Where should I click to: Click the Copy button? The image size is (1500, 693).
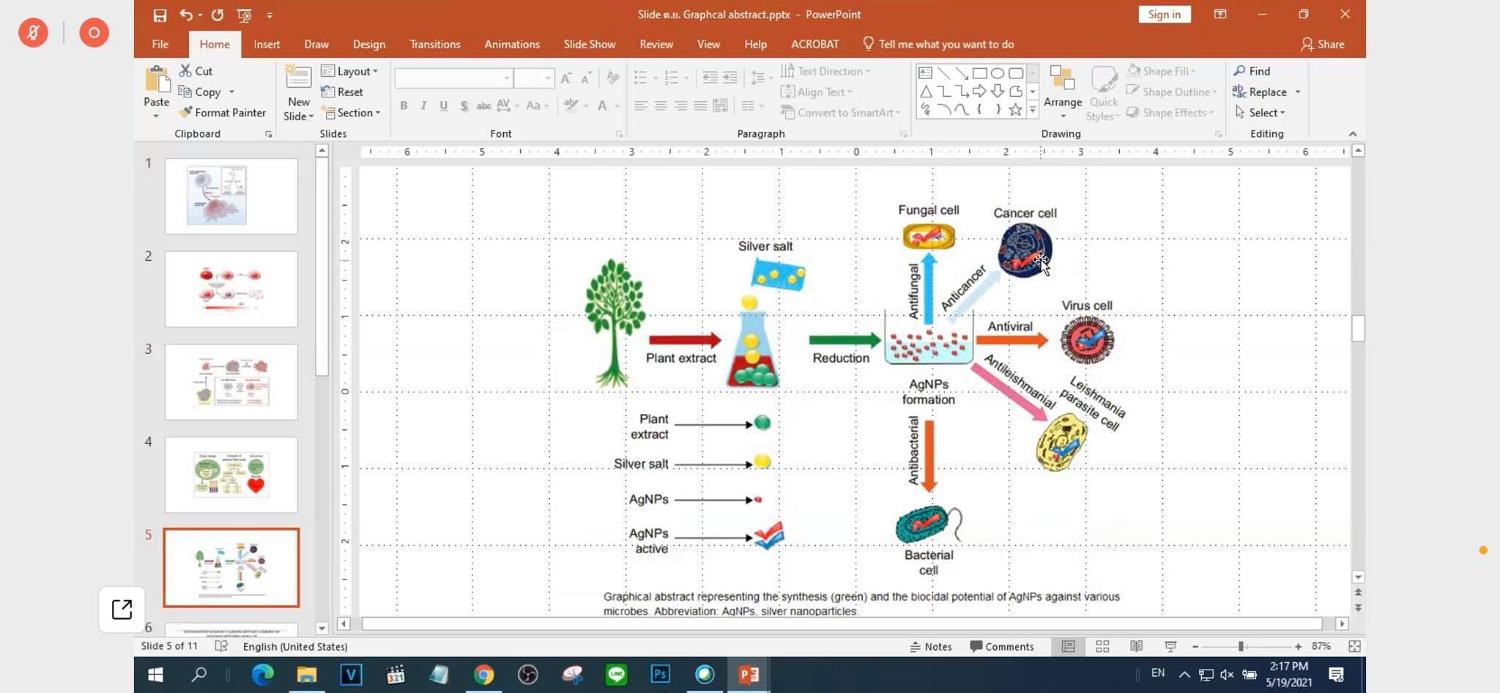pos(207,92)
